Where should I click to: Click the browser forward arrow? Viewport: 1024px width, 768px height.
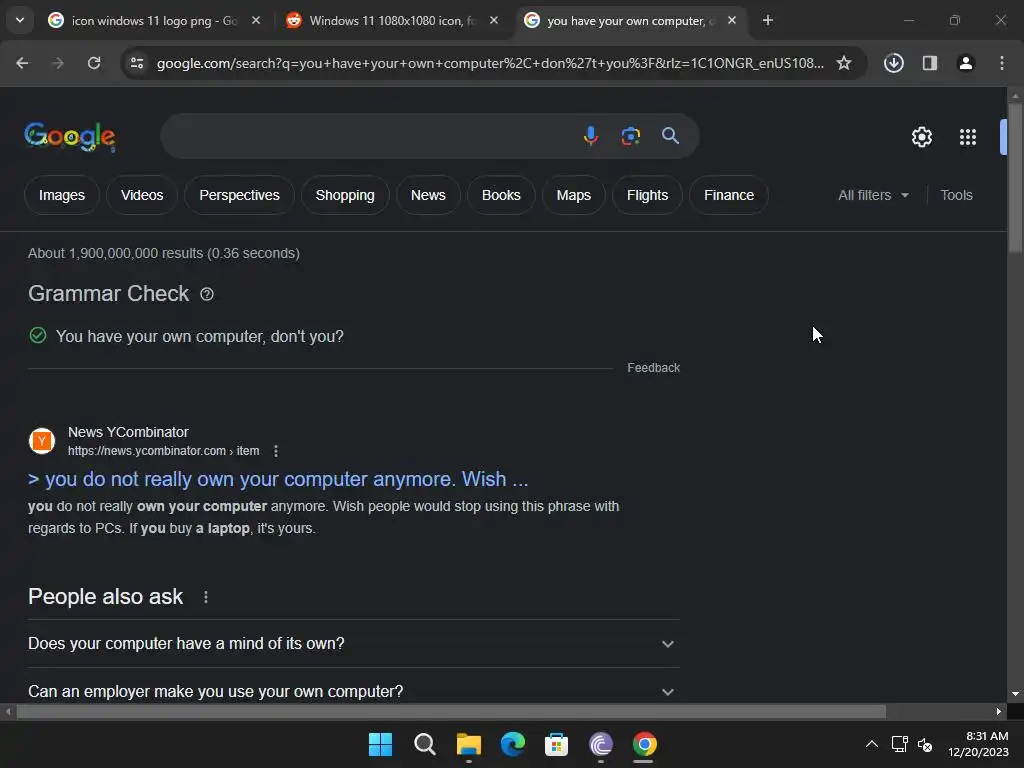(x=58, y=63)
